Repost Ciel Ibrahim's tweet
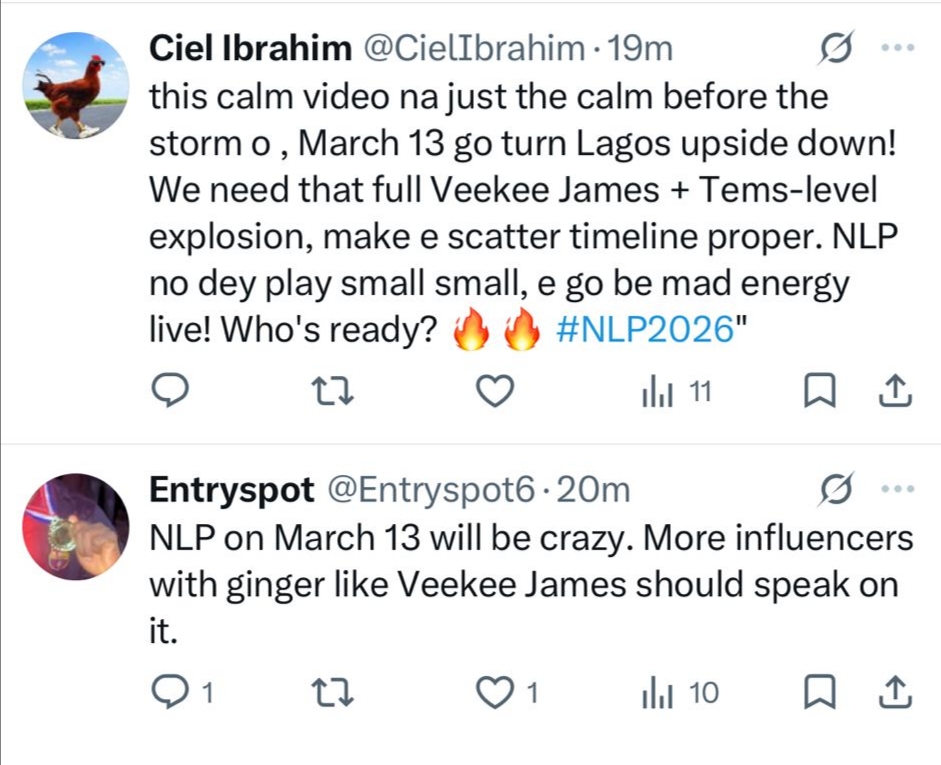The image size is (941, 765). (x=331, y=393)
